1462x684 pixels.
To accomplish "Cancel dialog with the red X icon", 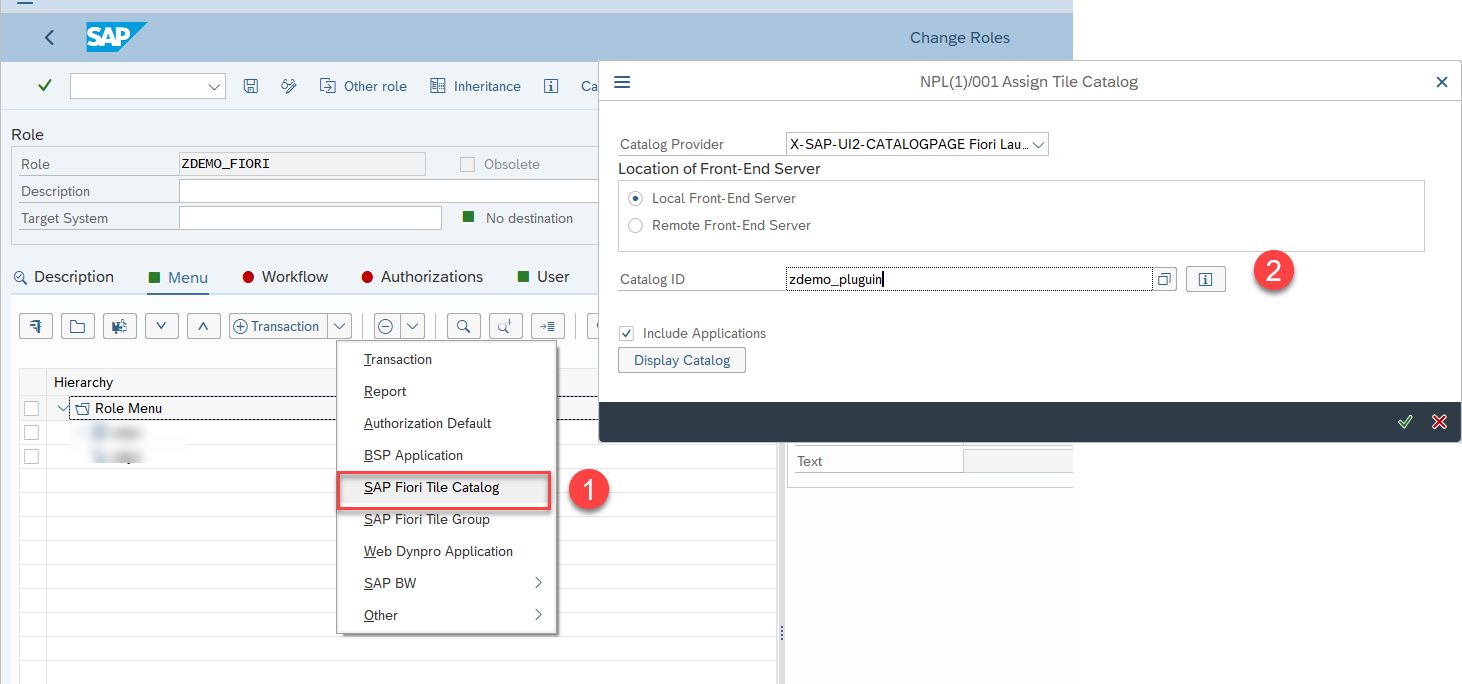I will 1439,422.
